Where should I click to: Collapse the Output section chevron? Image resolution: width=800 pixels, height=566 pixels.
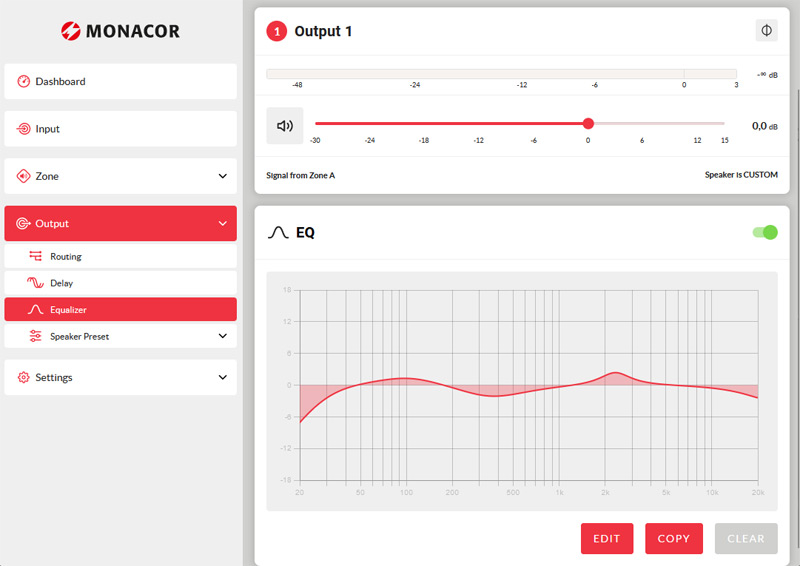pos(222,223)
